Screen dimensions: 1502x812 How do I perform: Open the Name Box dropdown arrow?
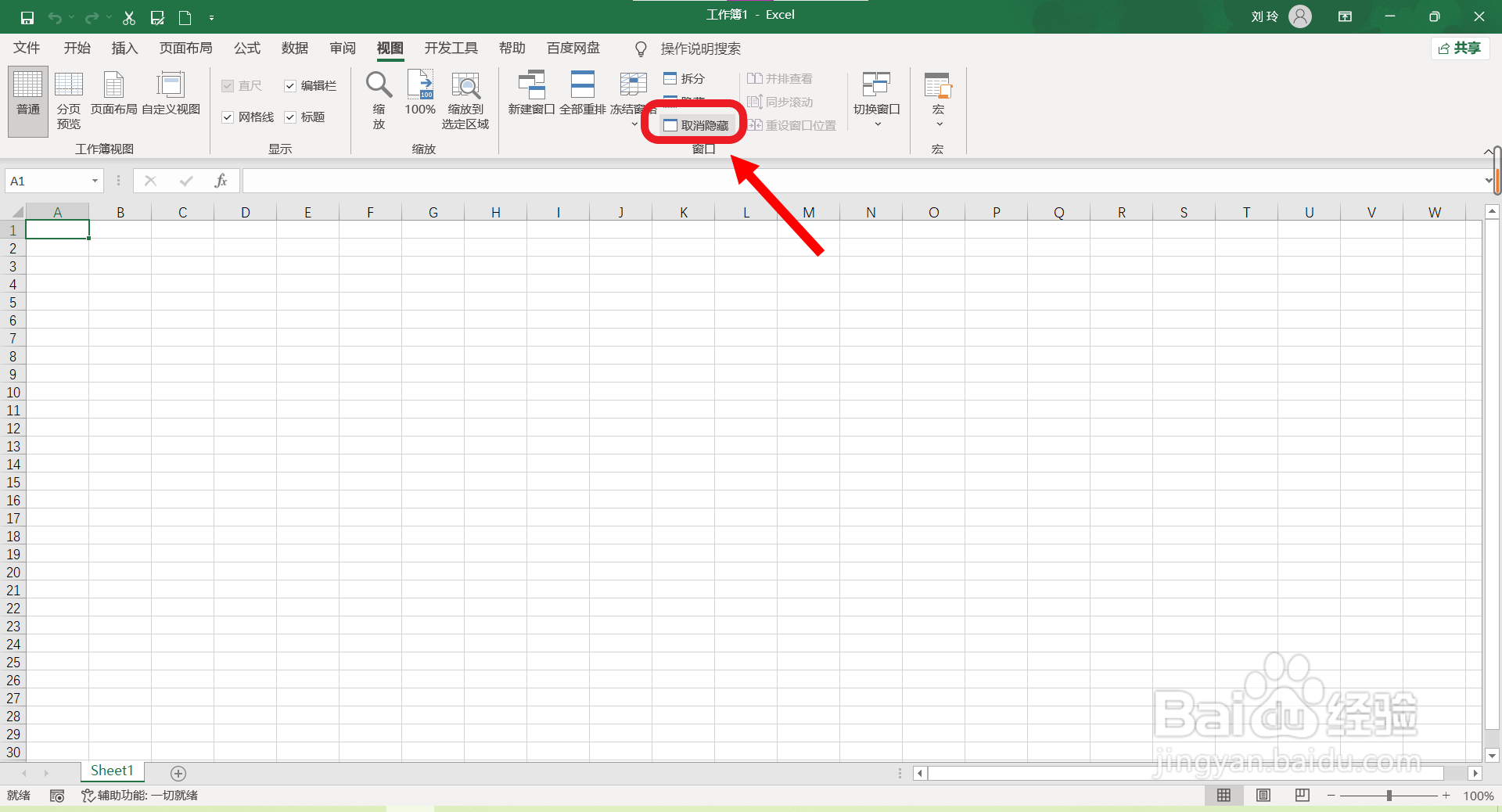[95, 181]
